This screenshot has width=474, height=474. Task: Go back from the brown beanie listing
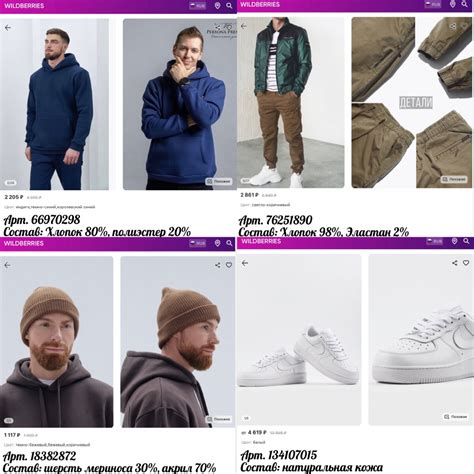(x=7, y=265)
